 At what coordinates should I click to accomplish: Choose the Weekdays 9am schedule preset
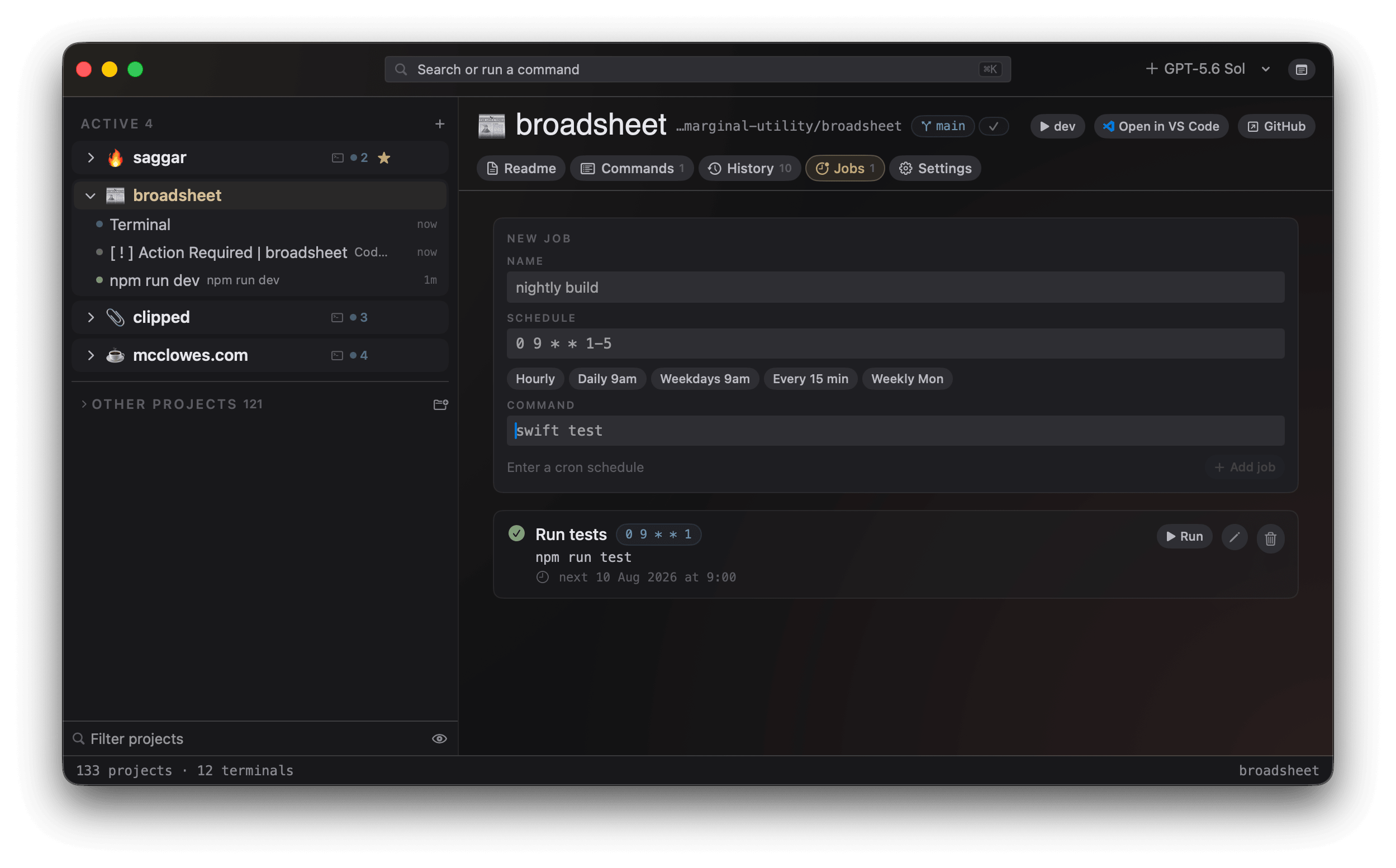click(705, 379)
